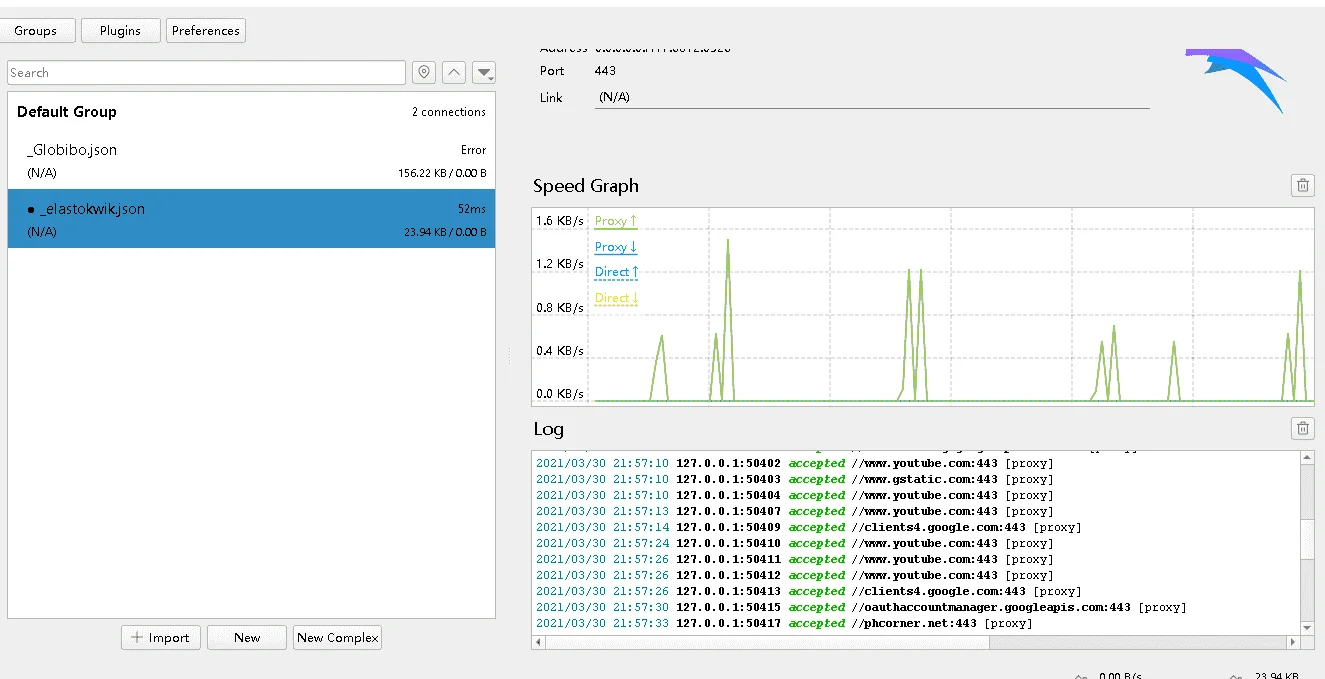
Task: Click the oauthaccountmanager.googleapis.com log line
Action: click(x=861, y=608)
